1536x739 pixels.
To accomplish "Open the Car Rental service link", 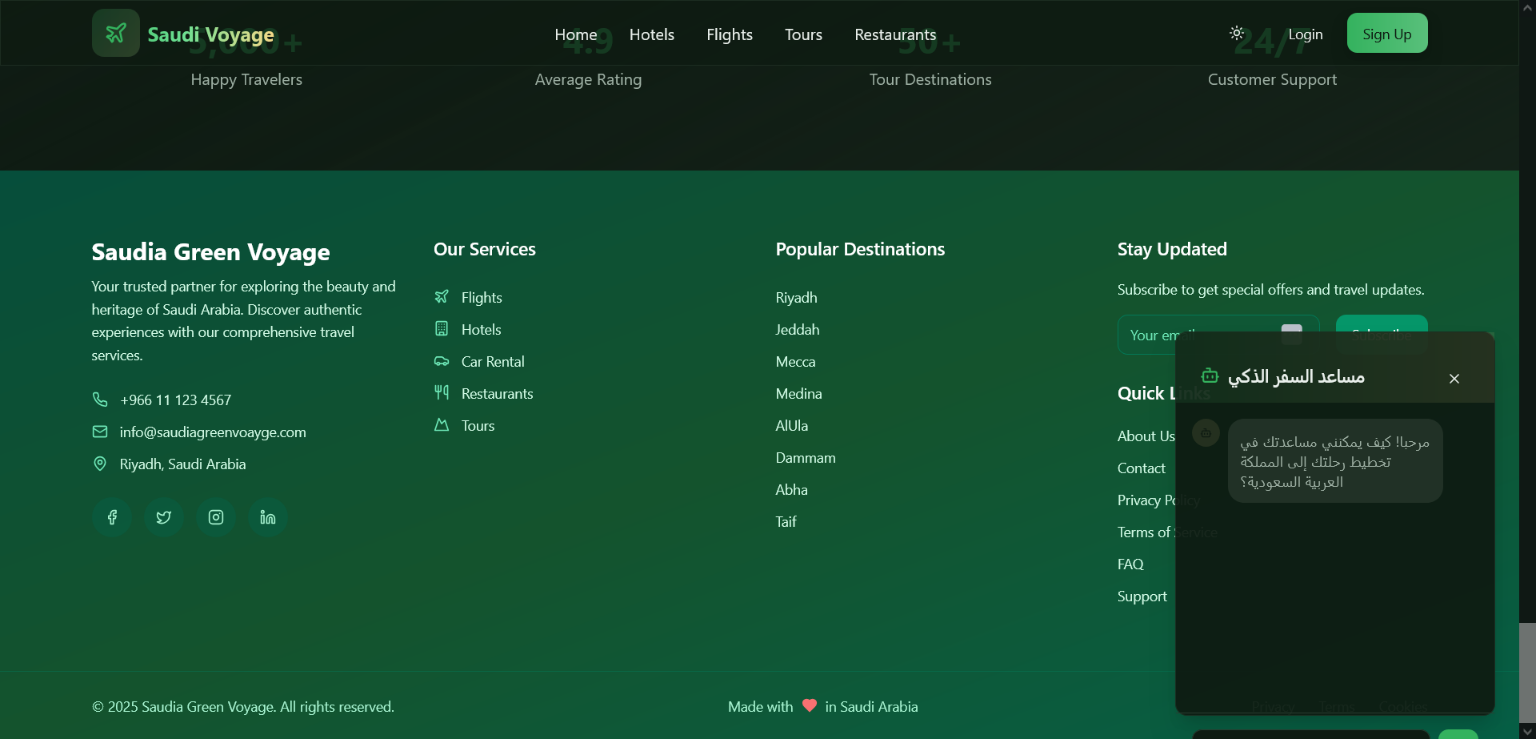I will (x=492, y=362).
